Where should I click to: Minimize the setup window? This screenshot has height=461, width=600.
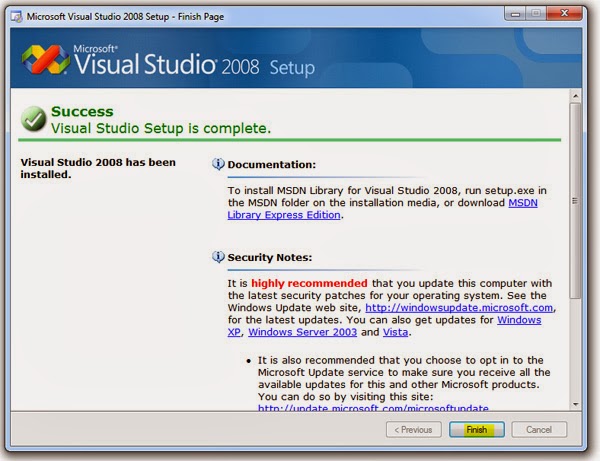point(515,14)
